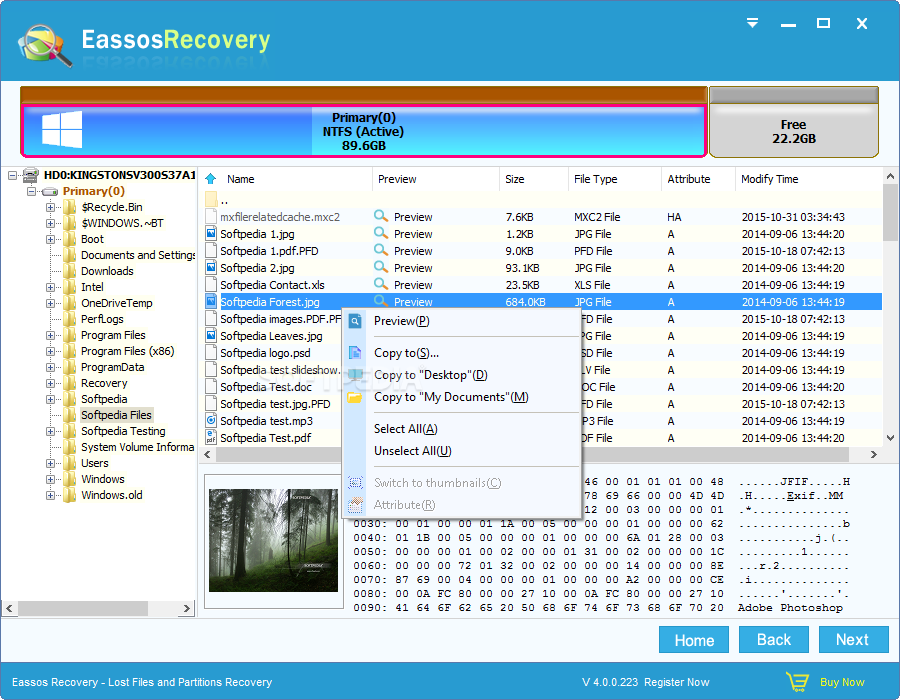Select the PerfLogs folder in tree

102,319
